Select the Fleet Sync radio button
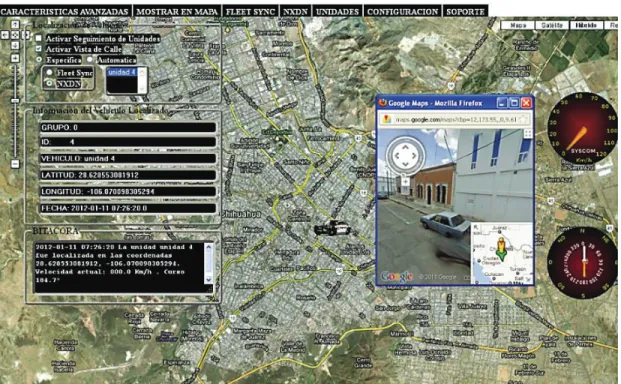The width and height of the screenshot is (621, 384). click(x=49, y=72)
